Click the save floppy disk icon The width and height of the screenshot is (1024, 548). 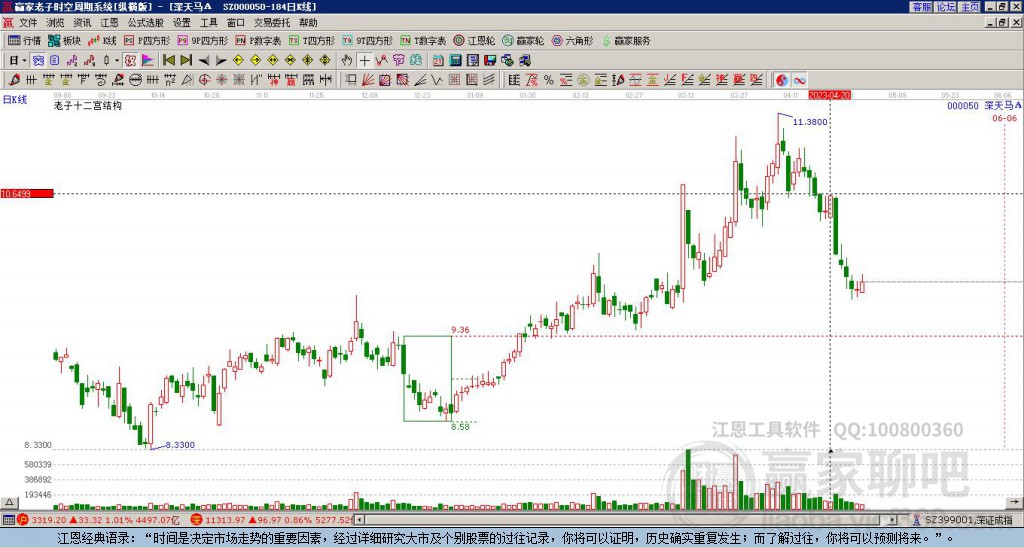tap(490, 61)
